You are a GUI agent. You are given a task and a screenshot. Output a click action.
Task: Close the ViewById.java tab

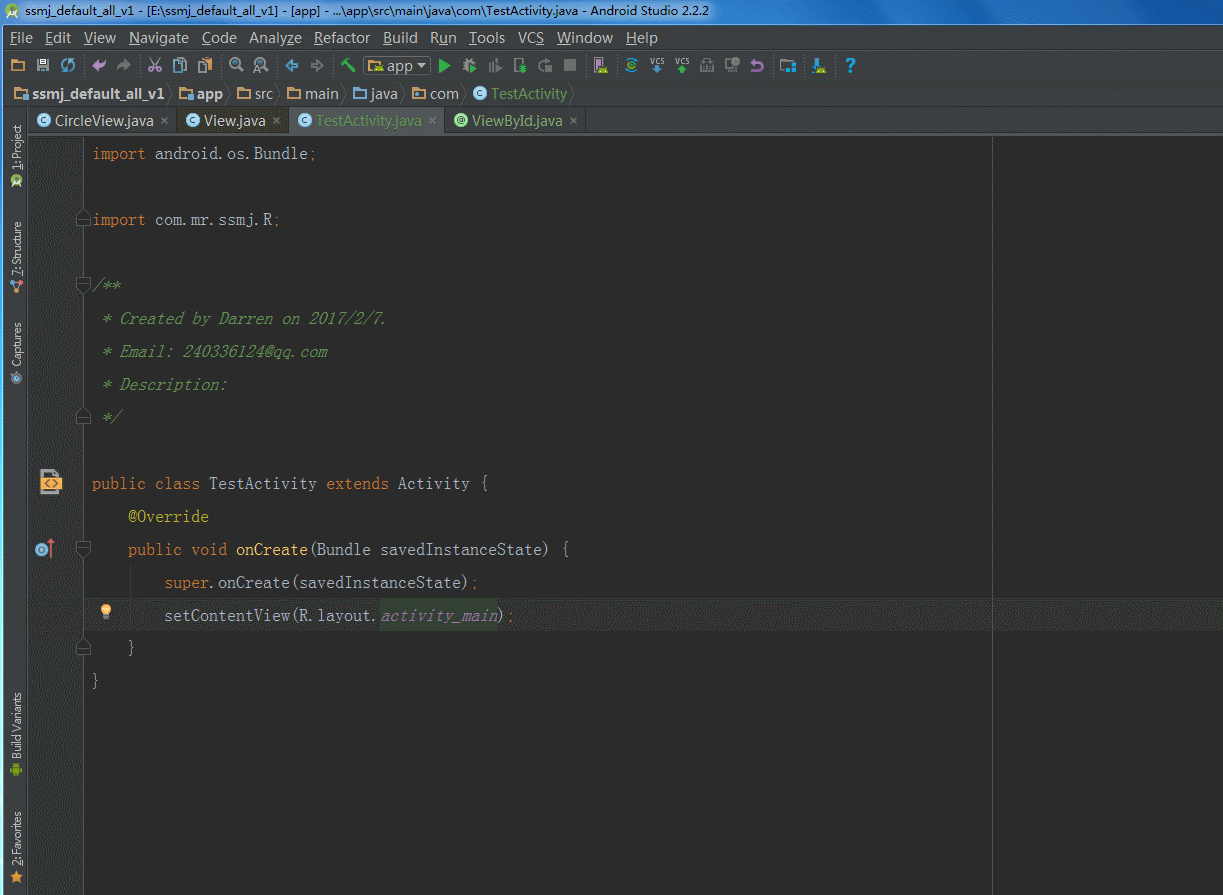[573, 121]
